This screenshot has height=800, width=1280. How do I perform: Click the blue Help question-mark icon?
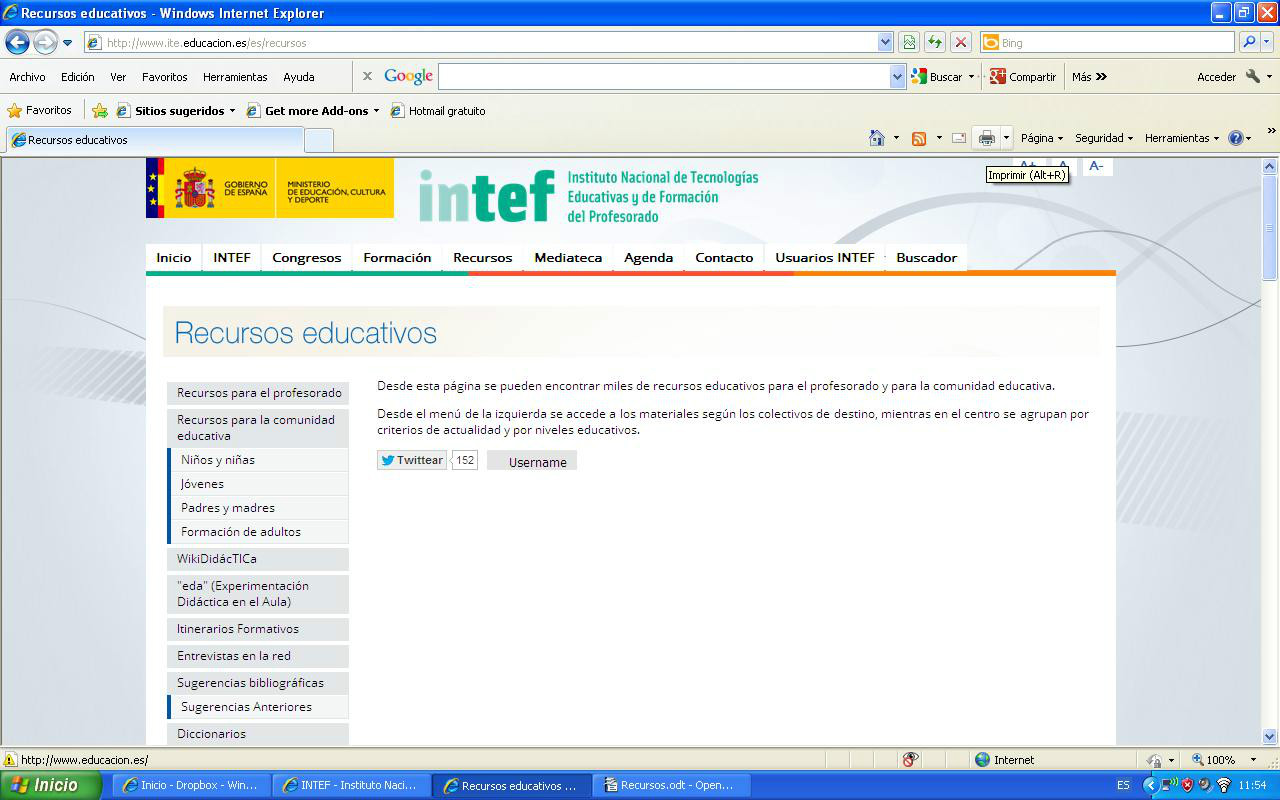pyautogui.click(x=1236, y=138)
